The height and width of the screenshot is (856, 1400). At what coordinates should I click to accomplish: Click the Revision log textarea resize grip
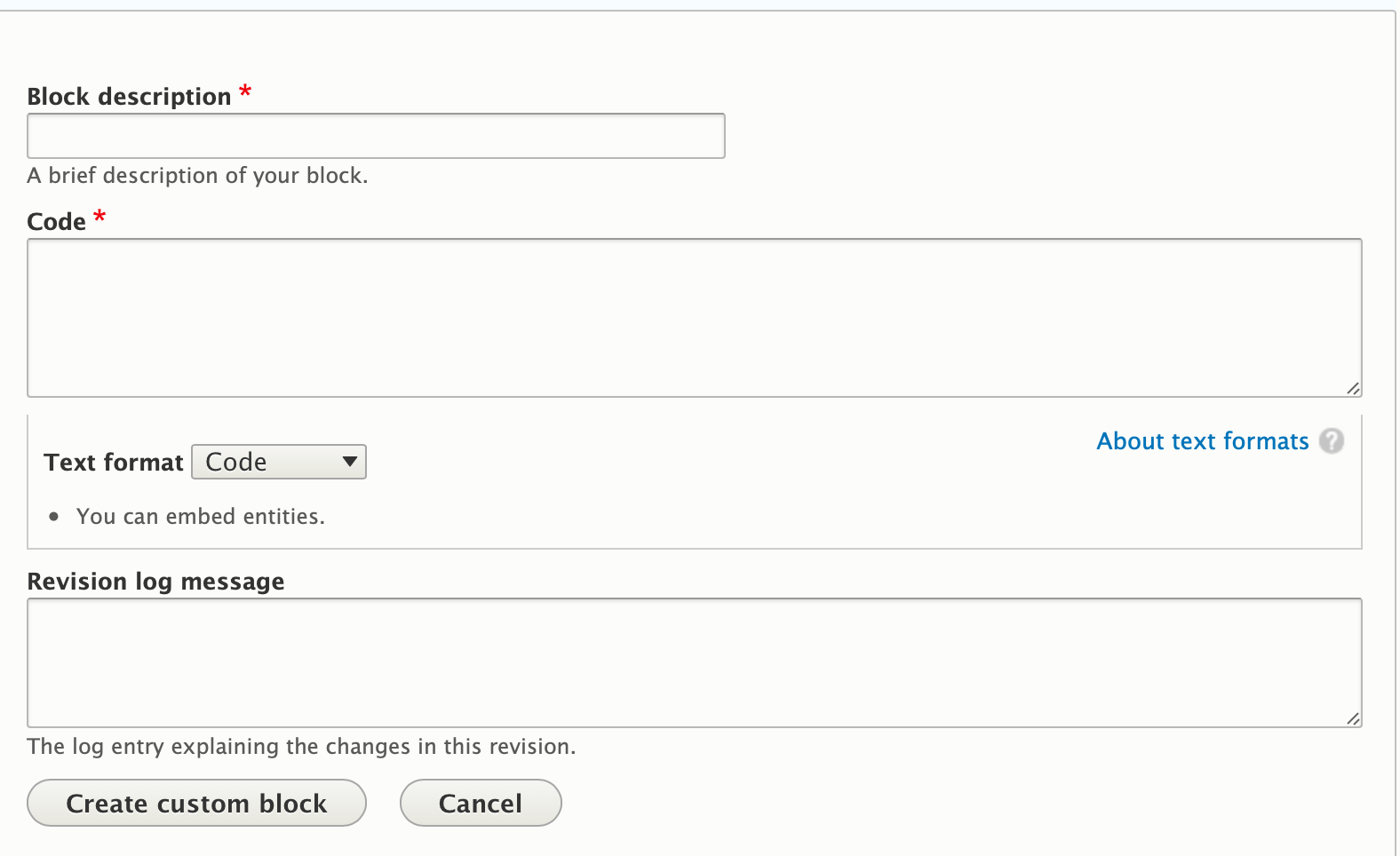coord(1353,718)
